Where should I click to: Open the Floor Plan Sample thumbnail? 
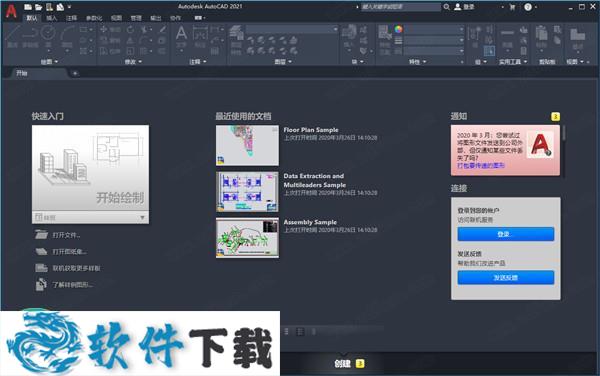point(247,145)
